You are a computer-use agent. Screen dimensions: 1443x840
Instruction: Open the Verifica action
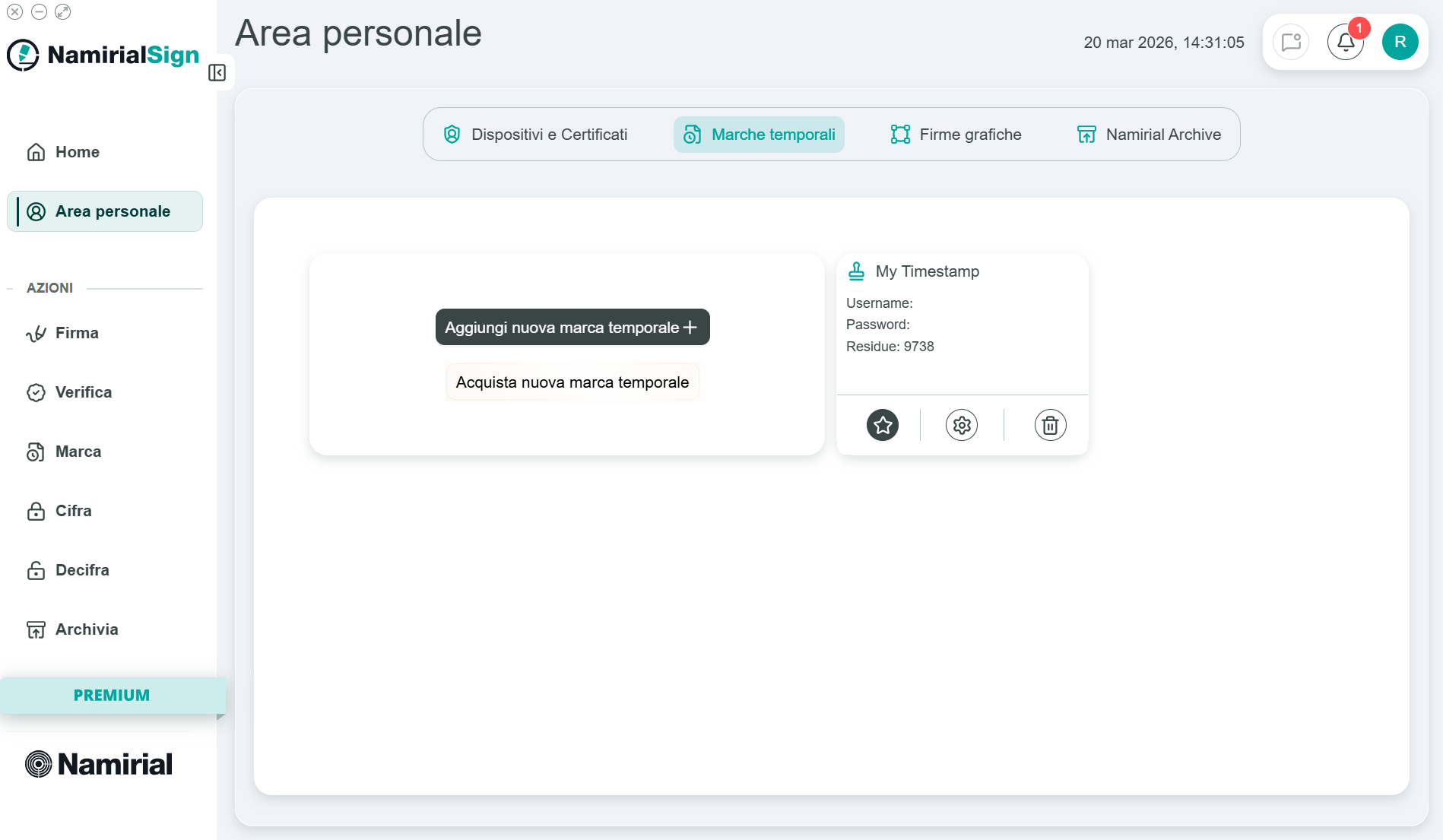point(105,392)
